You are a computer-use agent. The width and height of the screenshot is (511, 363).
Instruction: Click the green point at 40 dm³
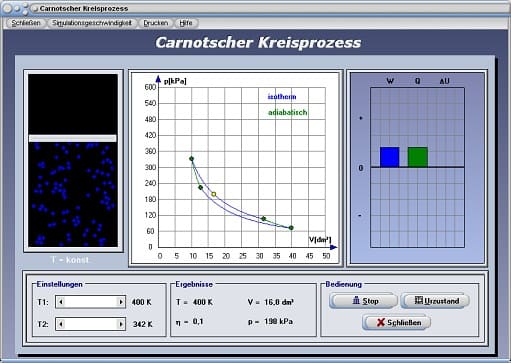coord(291,228)
